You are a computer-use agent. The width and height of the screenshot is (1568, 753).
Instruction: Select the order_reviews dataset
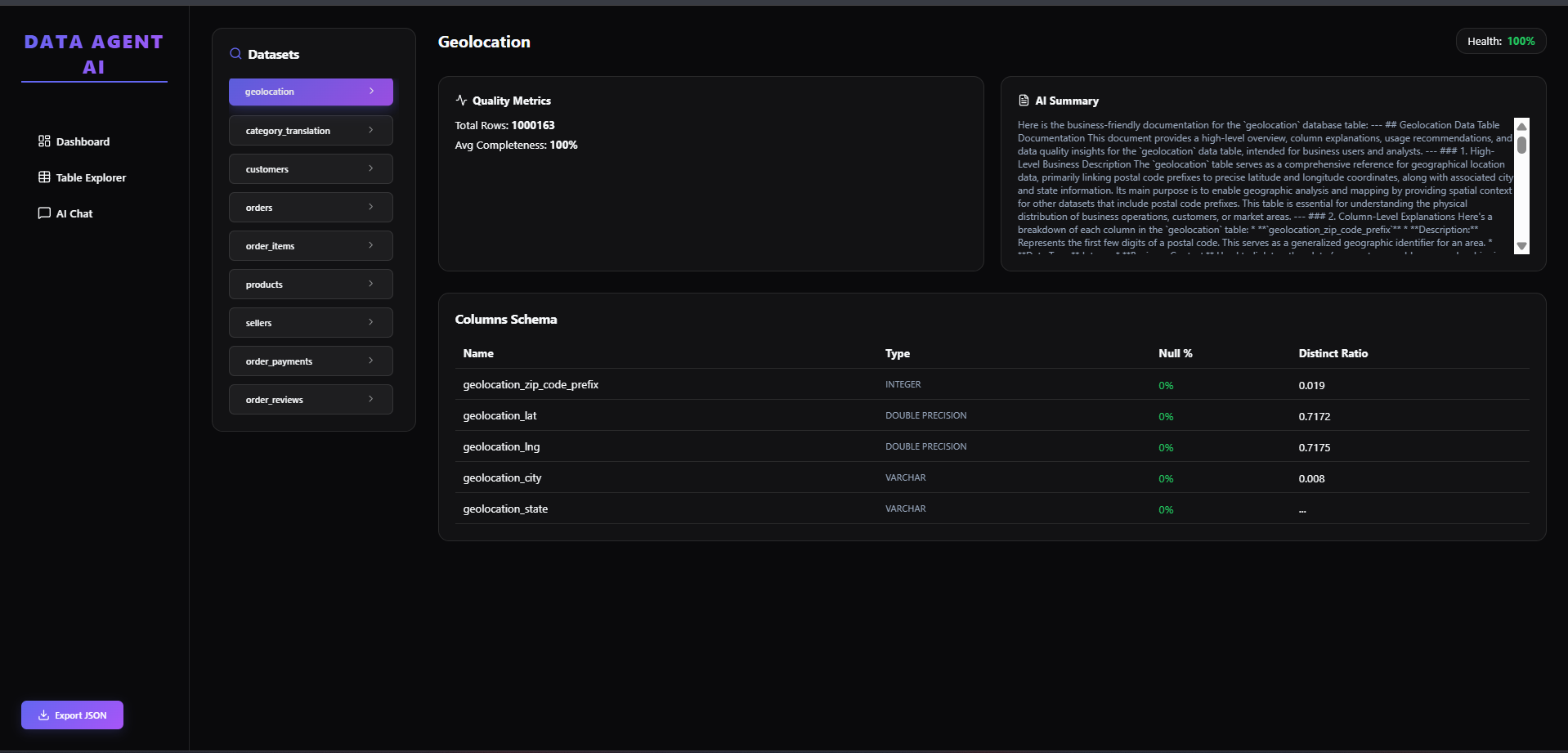[311, 400]
